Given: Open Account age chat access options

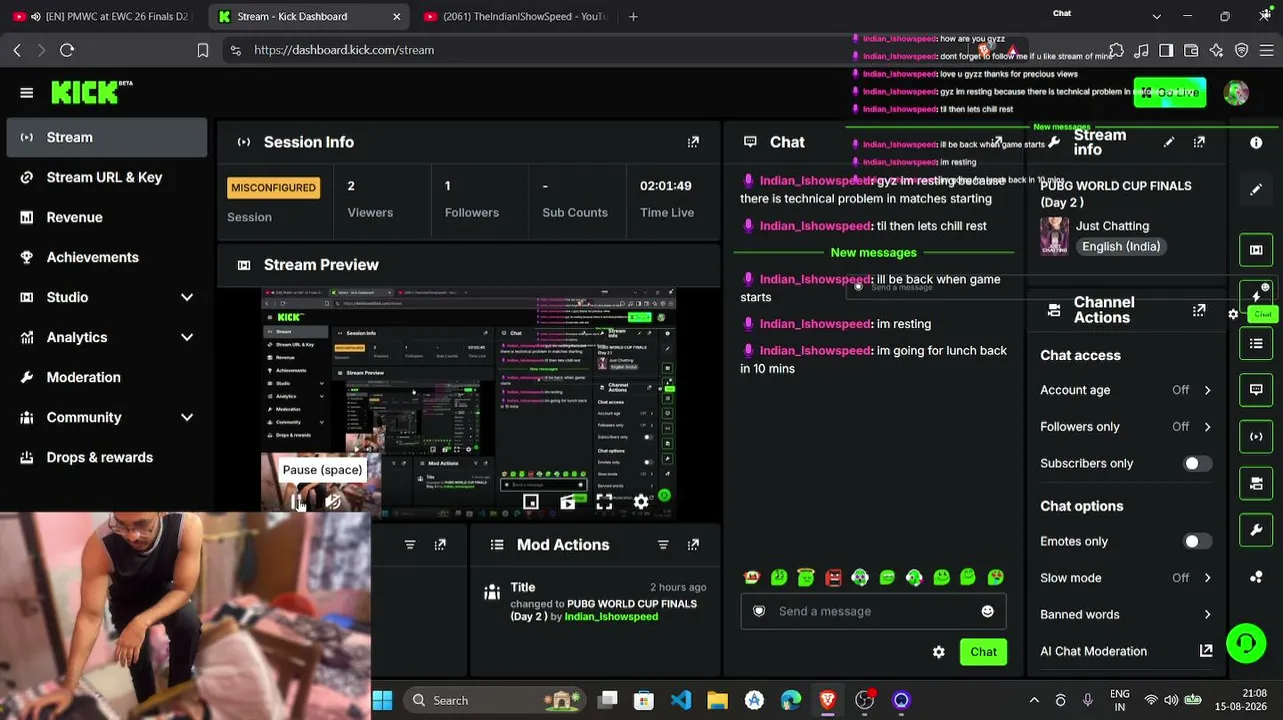Looking at the screenshot, I should pos(1126,390).
